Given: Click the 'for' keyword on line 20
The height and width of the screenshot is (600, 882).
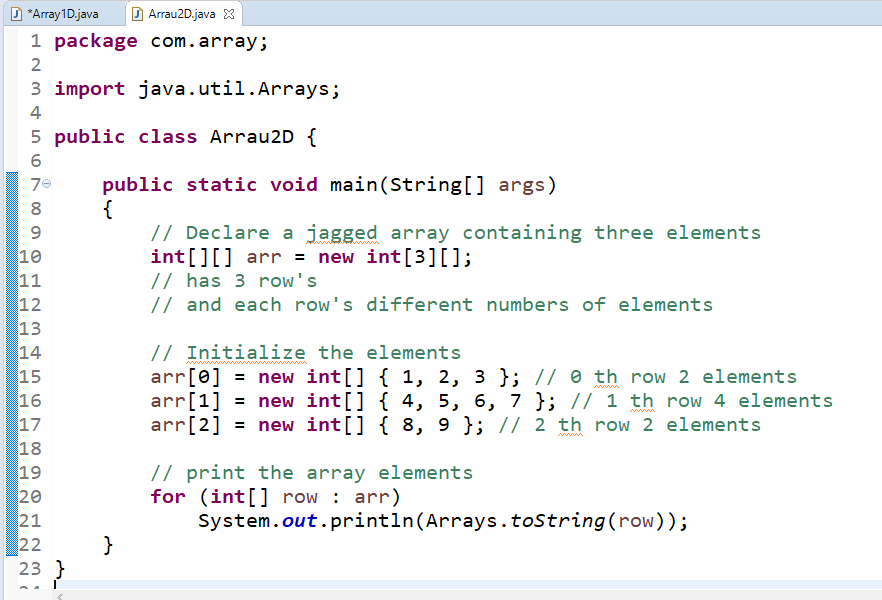Looking at the screenshot, I should point(168,497).
